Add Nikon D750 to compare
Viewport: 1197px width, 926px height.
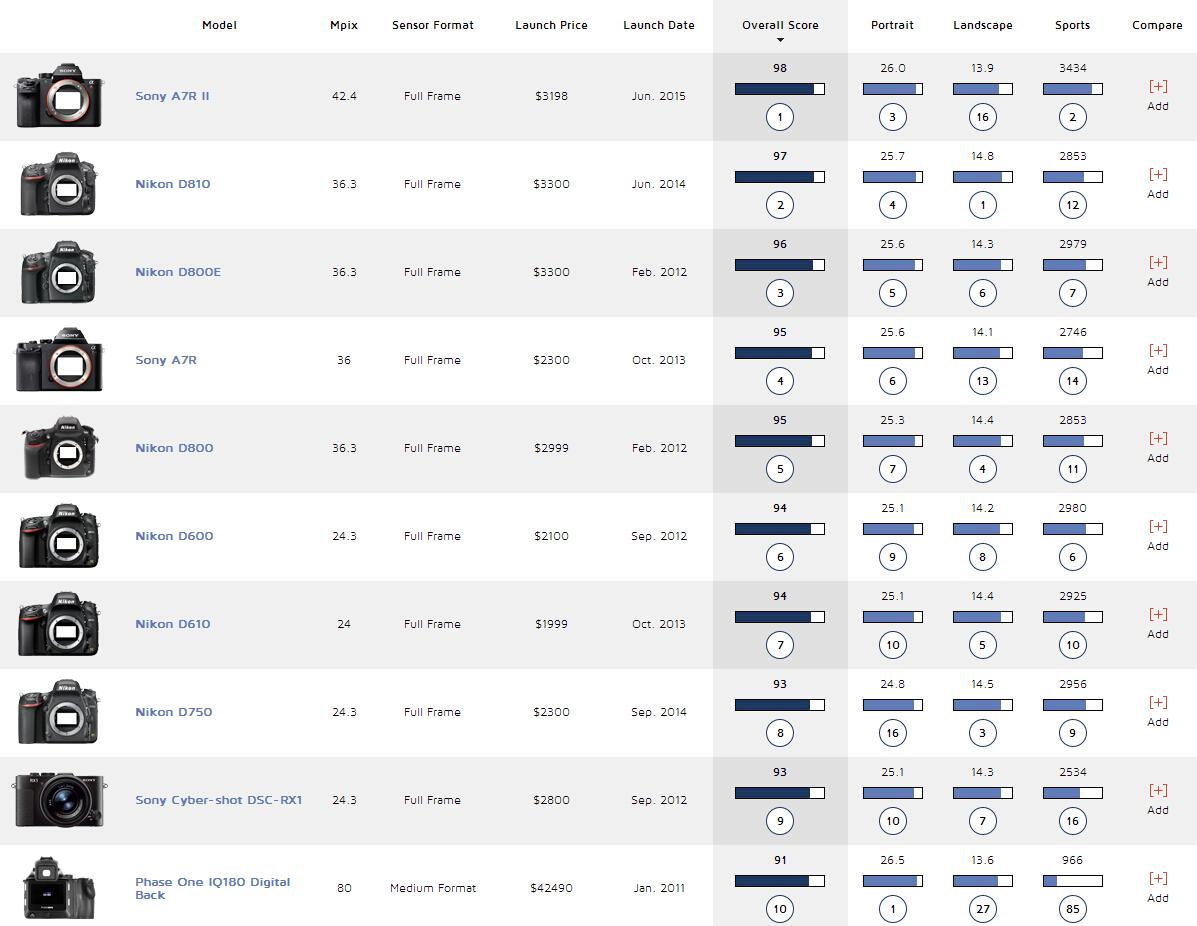point(1158,712)
